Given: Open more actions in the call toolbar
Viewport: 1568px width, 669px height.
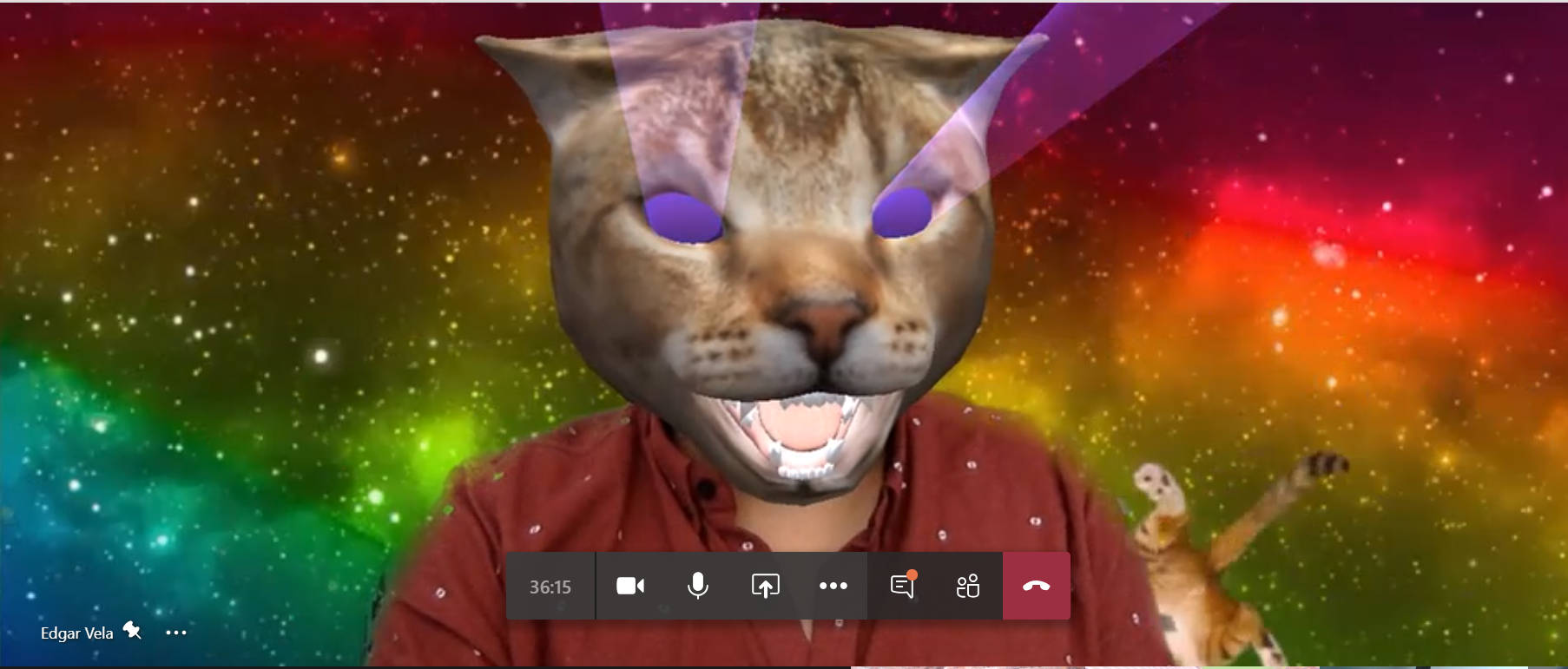Looking at the screenshot, I should click(x=833, y=587).
